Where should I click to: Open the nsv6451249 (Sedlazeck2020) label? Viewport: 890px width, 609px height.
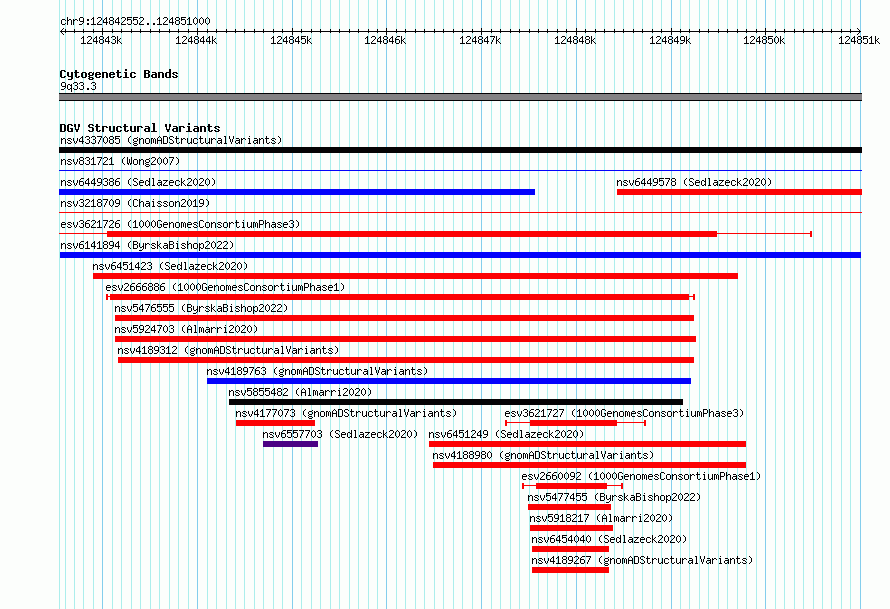coord(506,434)
